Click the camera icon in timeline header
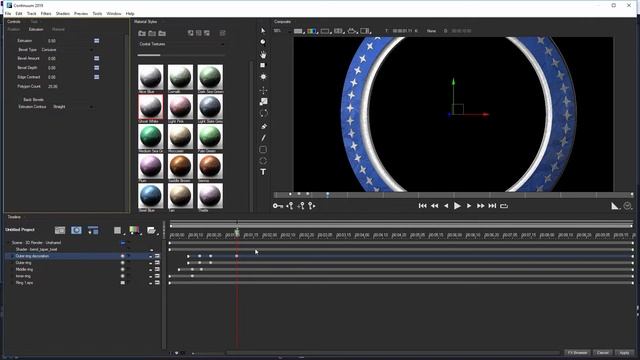640x360 pixels. (76, 230)
